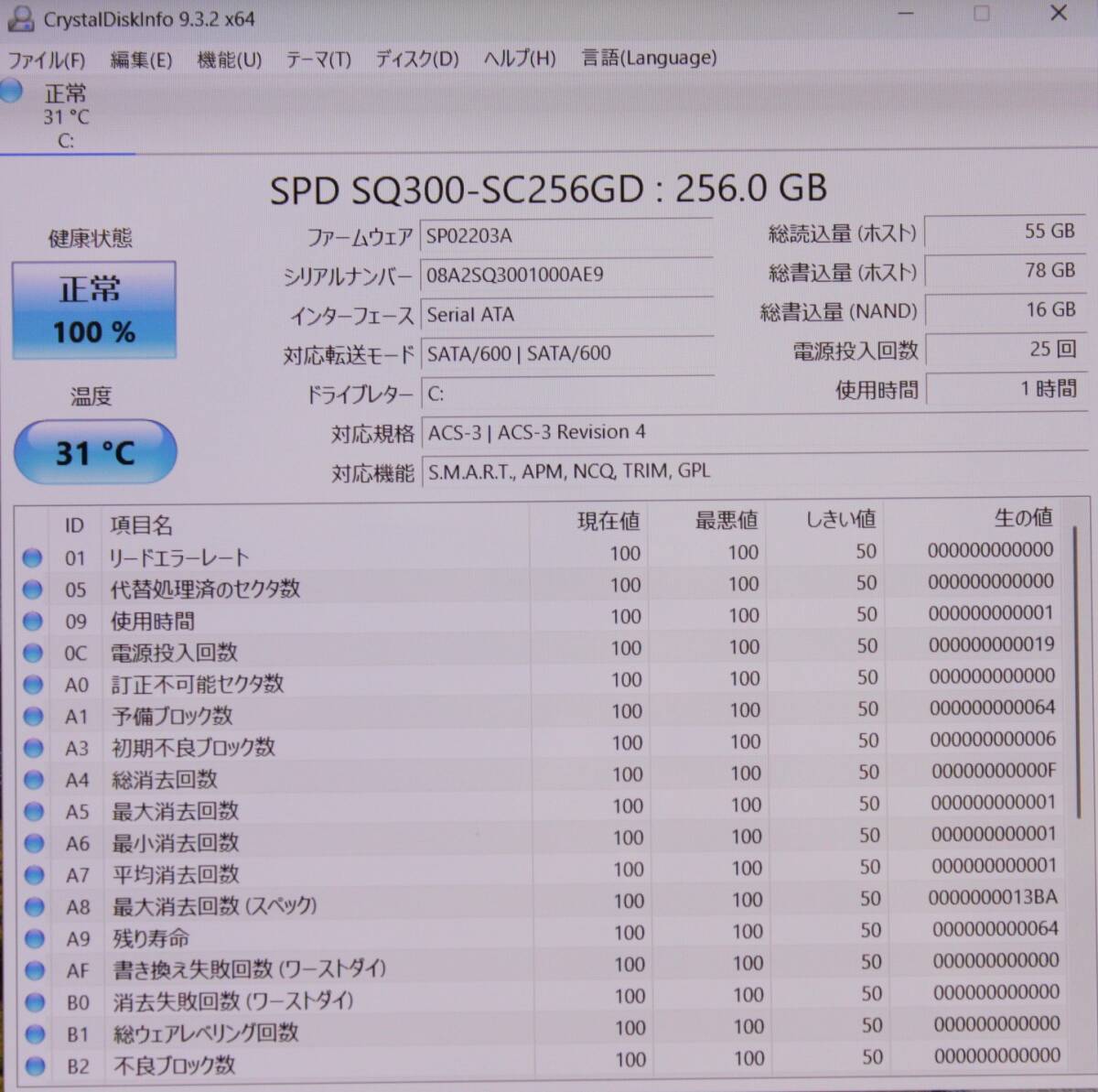1098x1092 pixels.
Task: Click the status indicator for 代替処理済のセクタ数
Action: click(x=32, y=589)
